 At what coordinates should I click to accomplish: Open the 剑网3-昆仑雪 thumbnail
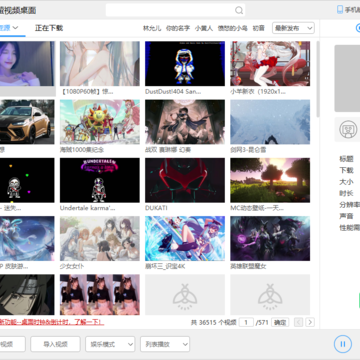270,122
